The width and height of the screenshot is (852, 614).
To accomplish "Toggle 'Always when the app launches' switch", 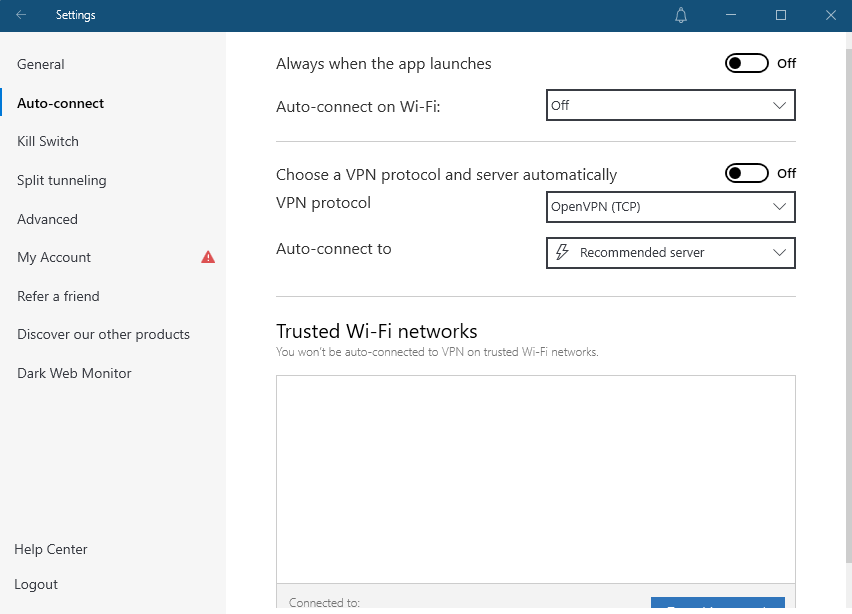I will (x=746, y=64).
